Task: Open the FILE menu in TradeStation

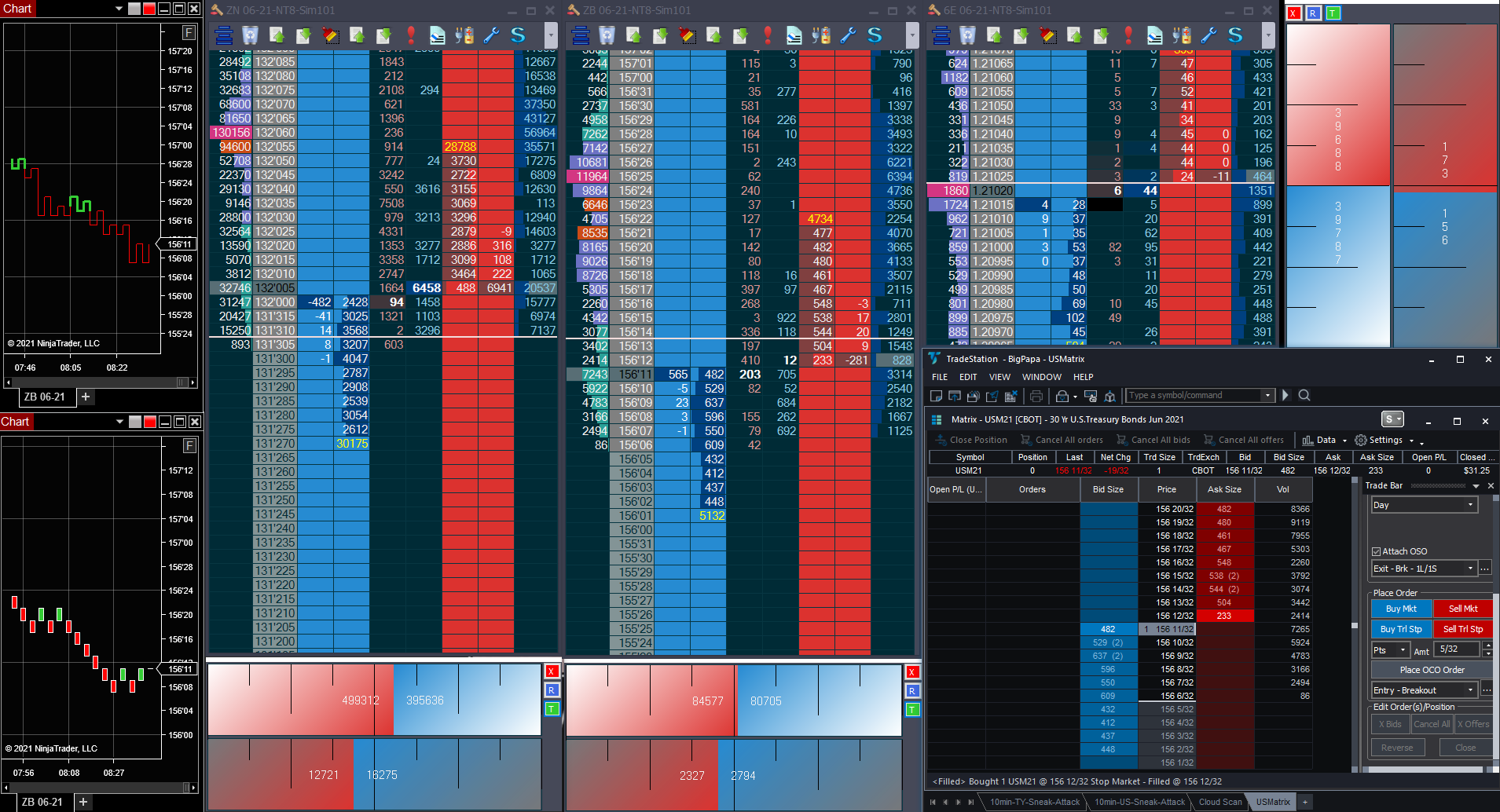Action: tap(940, 377)
